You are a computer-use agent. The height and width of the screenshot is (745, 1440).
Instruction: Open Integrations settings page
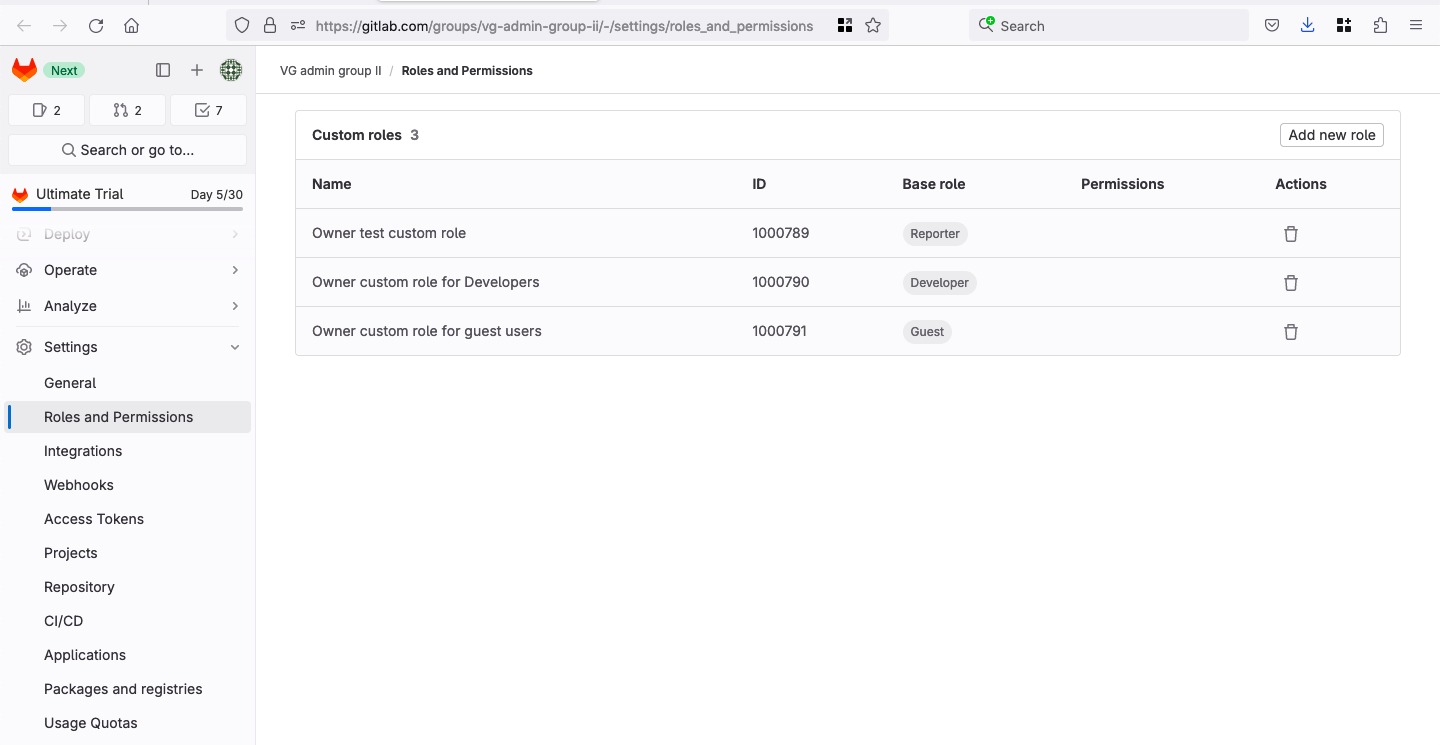(83, 451)
